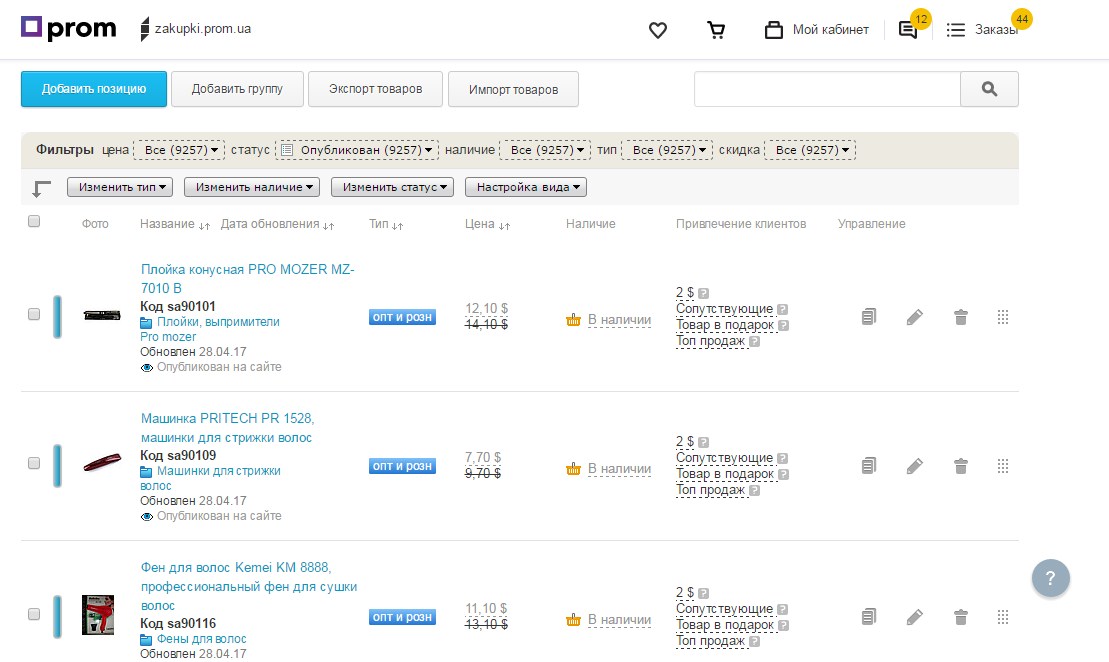This screenshot has width=1109, height=662.
Task: Grab drag handle of Плойка конусная row
Action: pyautogui.click(x=1003, y=317)
